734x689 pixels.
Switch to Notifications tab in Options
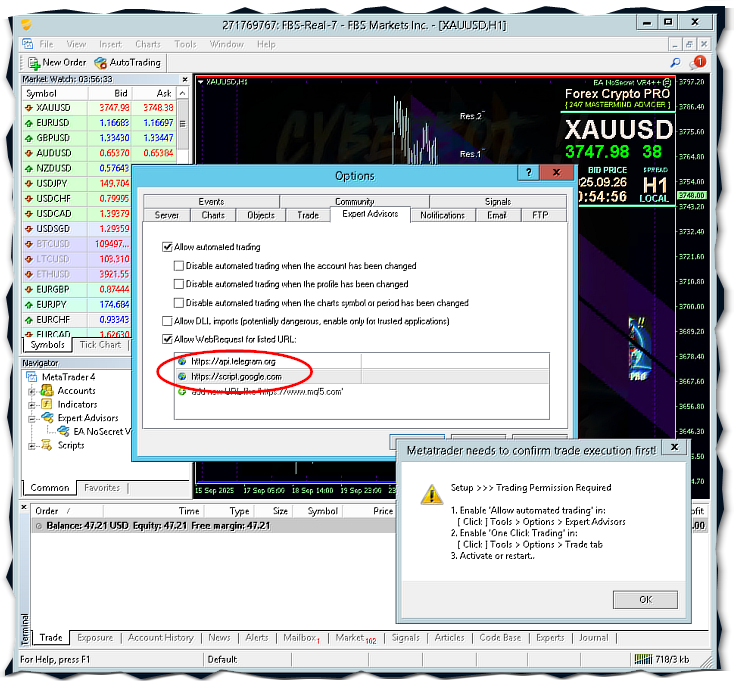[442, 215]
